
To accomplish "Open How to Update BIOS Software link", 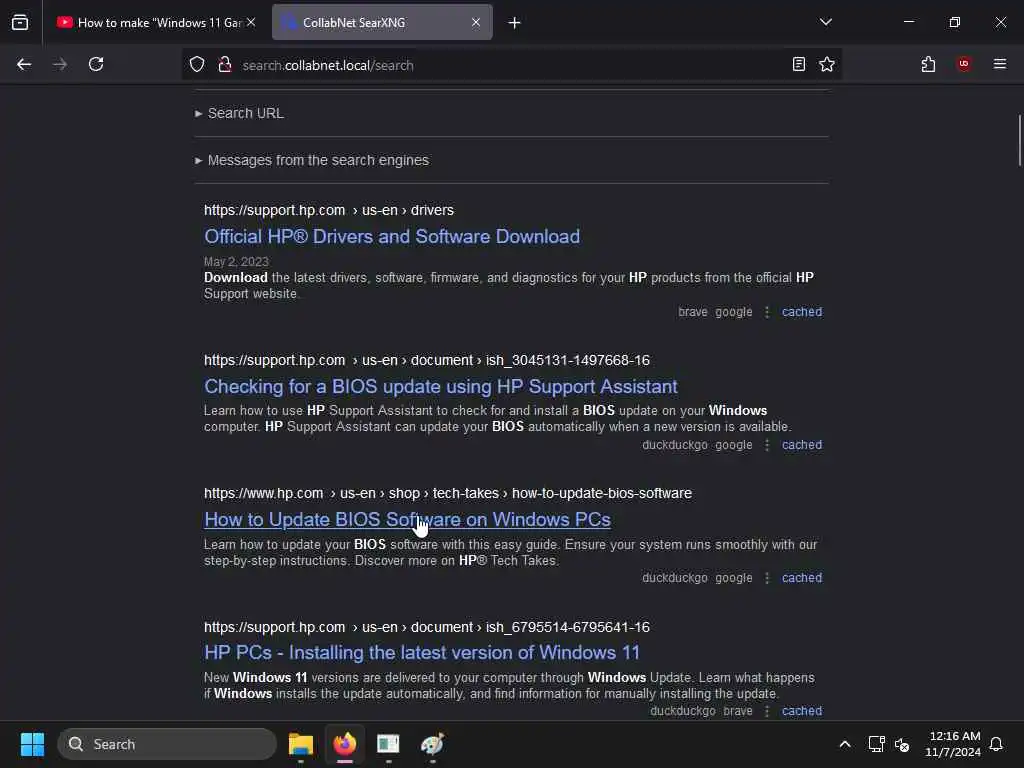I will [x=408, y=520].
